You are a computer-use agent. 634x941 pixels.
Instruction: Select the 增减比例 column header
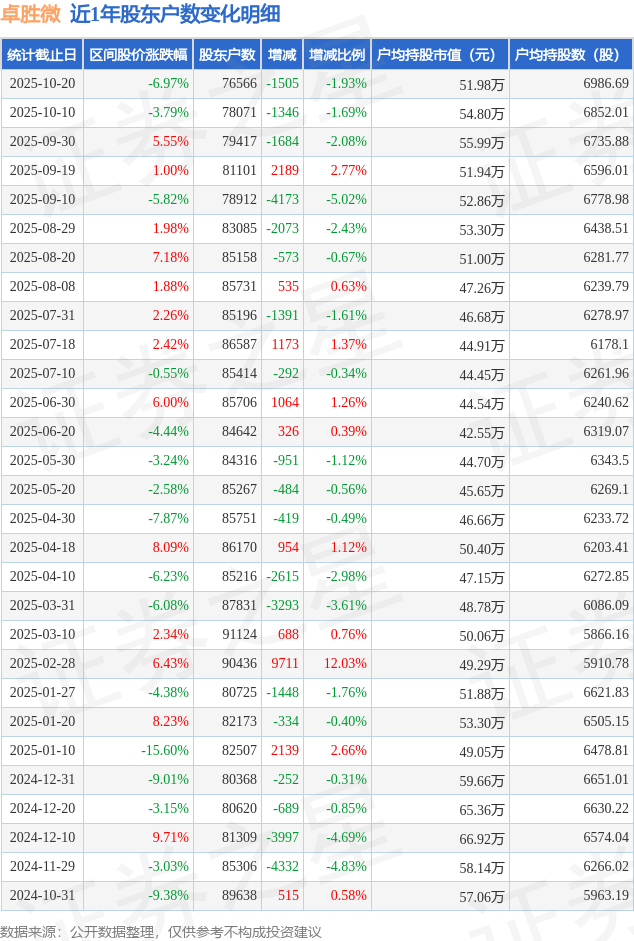pyautogui.click(x=337, y=55)
